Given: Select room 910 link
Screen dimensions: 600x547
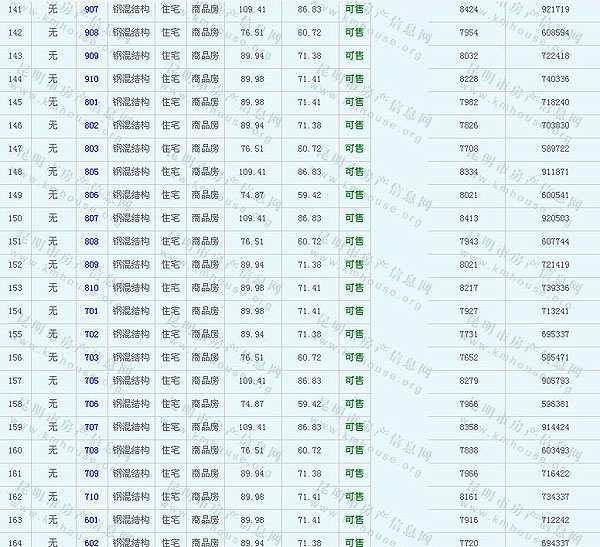Looking at the screenshot, I should point(91,79).
